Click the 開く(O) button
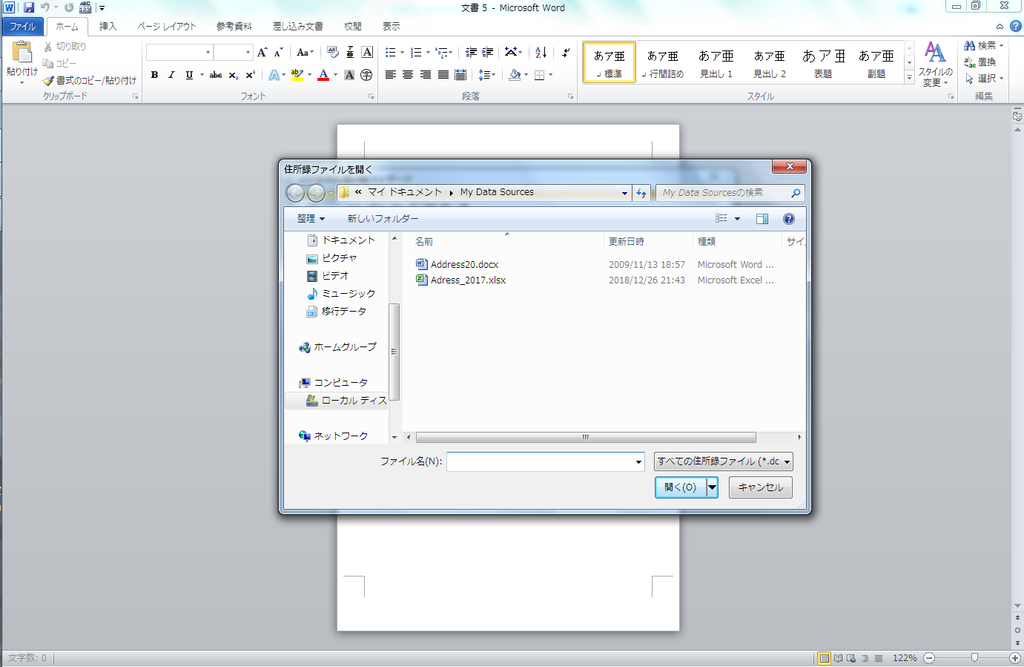Image resolution: width=1024 pixels, height=667 pixels. (x=680, y=487)
